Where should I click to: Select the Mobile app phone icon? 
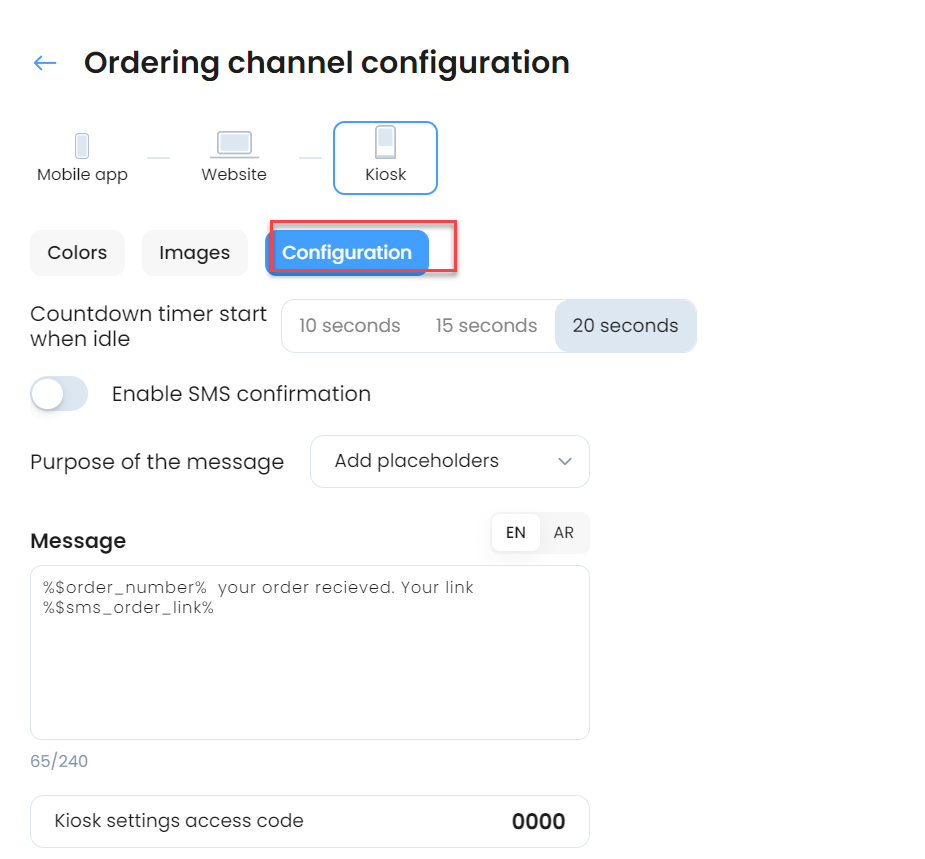(82, 146)
